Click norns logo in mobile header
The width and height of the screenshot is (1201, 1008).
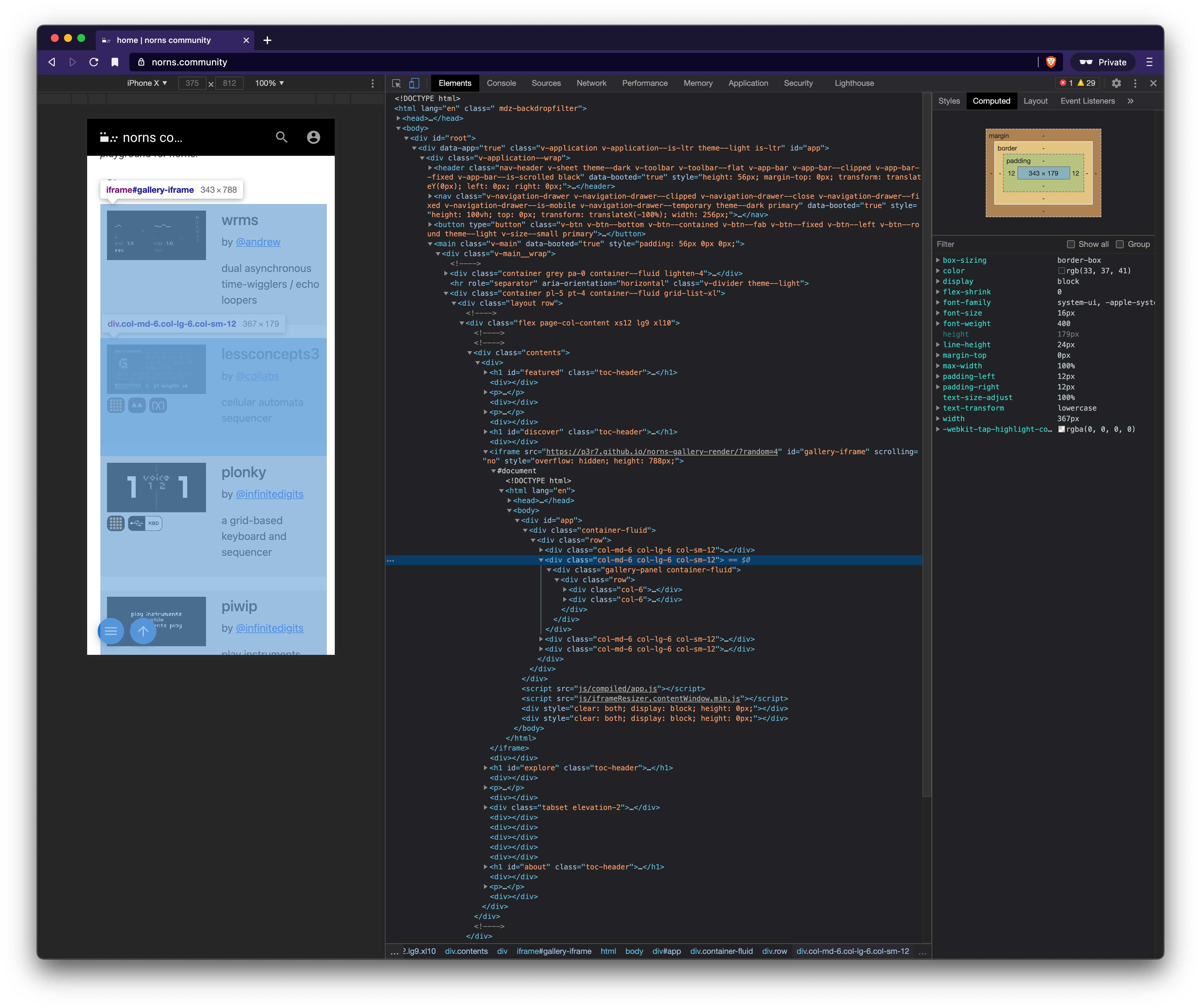(x=108, y=137)
